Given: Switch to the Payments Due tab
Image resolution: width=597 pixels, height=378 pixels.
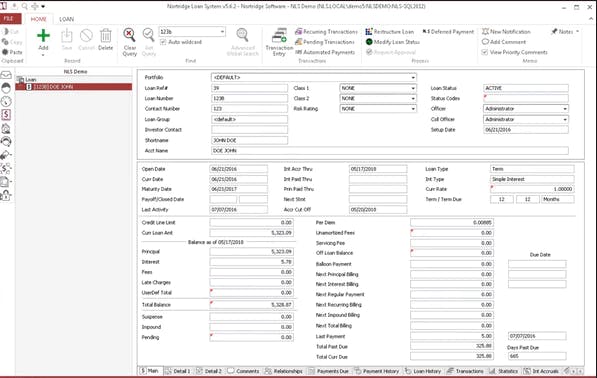Looking at the screenshot, I should pos(329,371).
